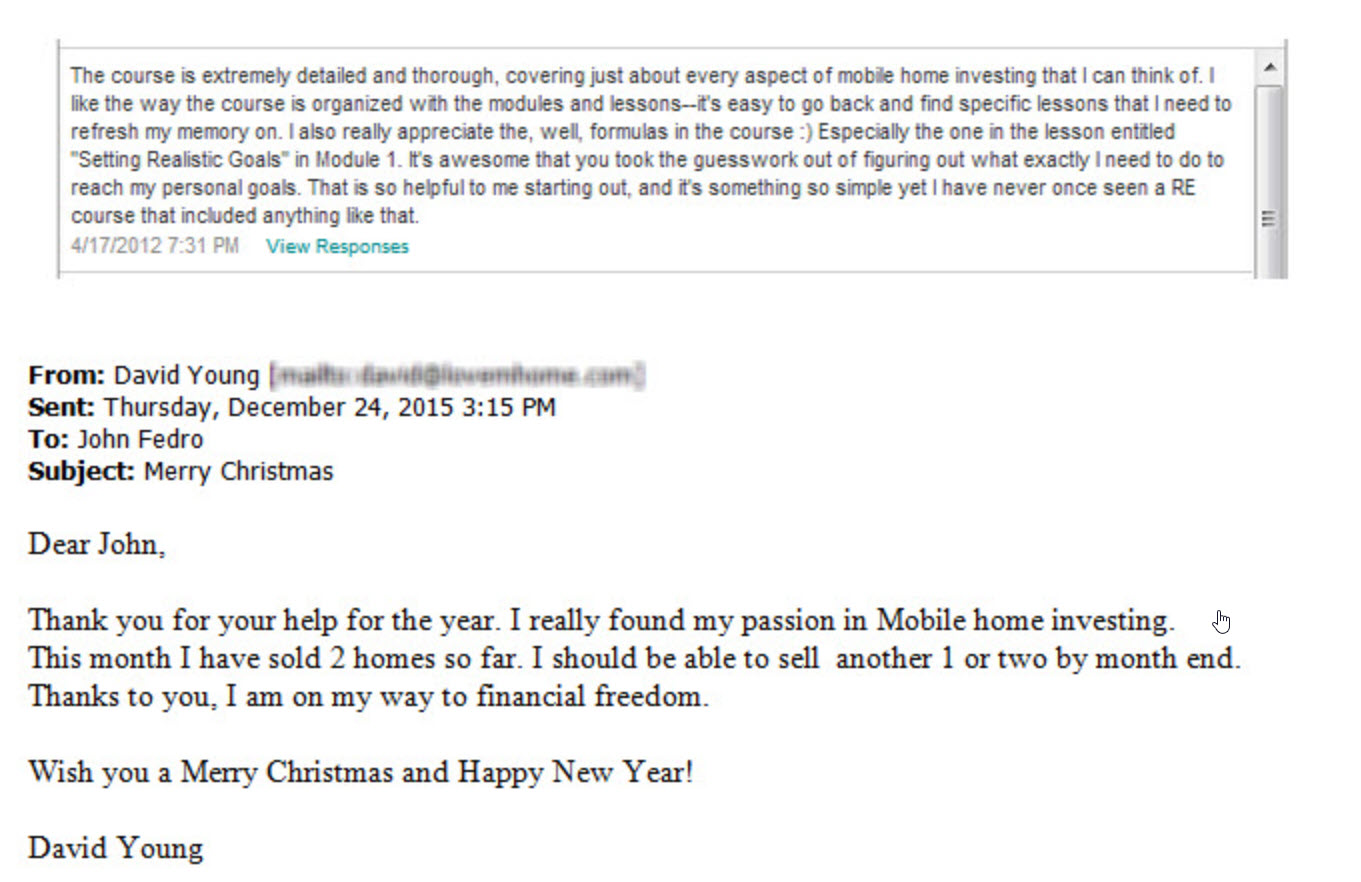
Task: Click sender name David Young in From line
Action: tap(186, 376)
